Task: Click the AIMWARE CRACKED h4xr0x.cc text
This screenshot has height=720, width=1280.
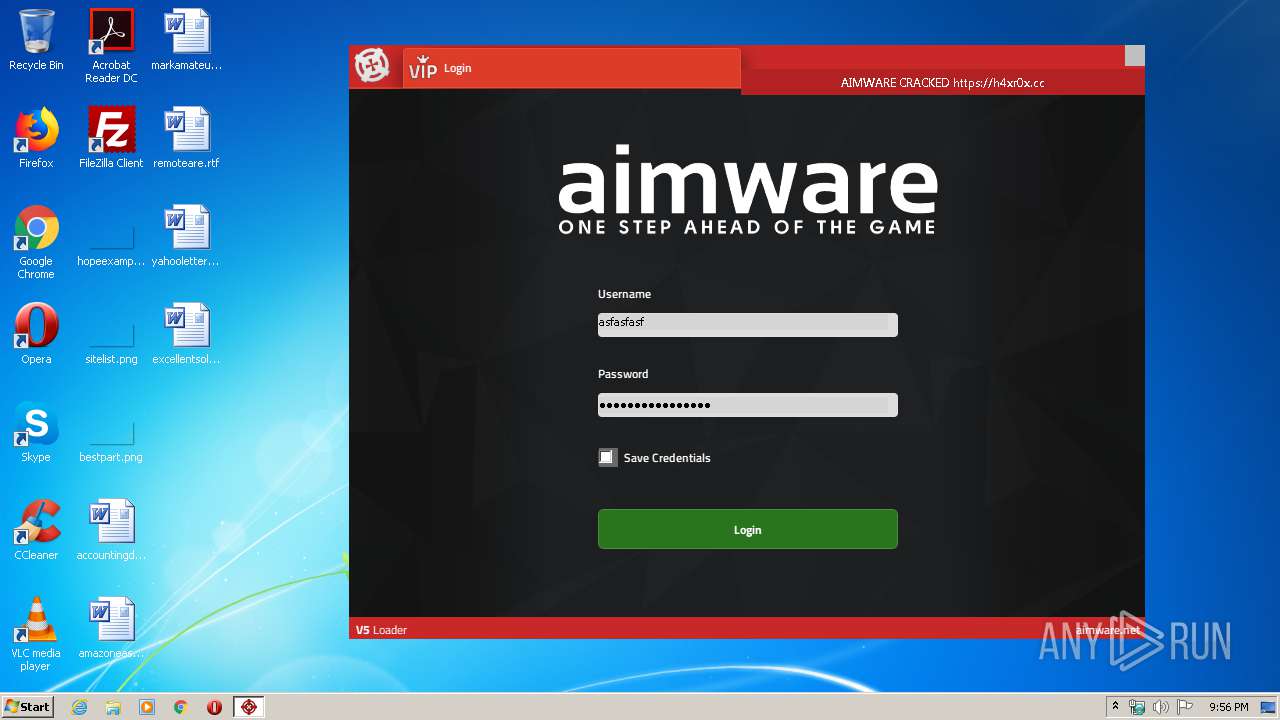Action: click(942, 83)
